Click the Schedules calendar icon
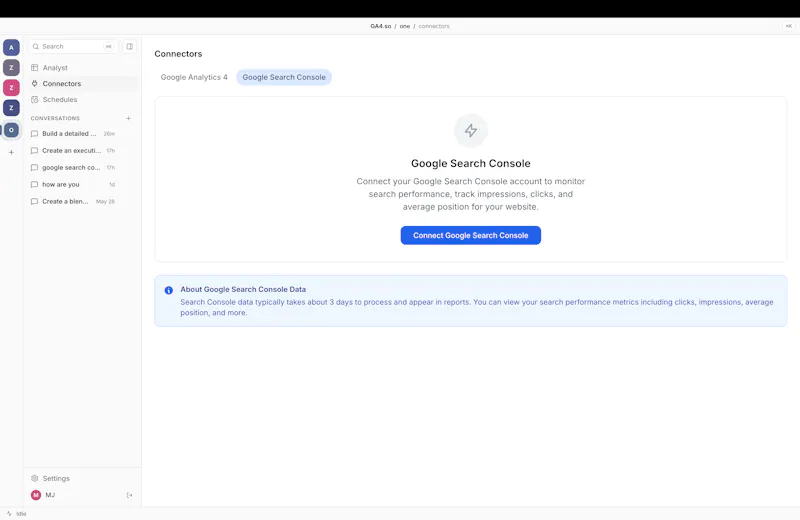This screenshot has height=520, width=800. (x=35, y=100)
